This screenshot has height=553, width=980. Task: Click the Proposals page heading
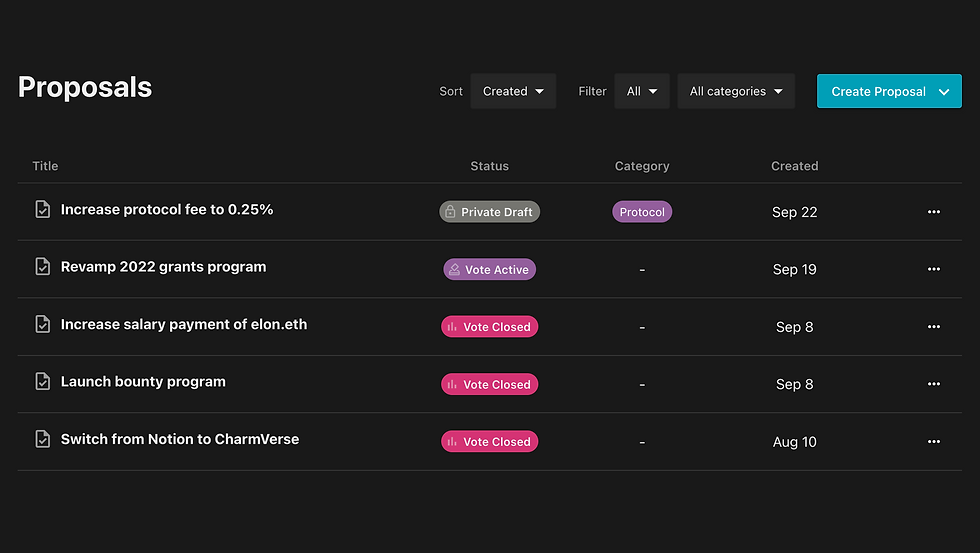[x=85, y=87]
